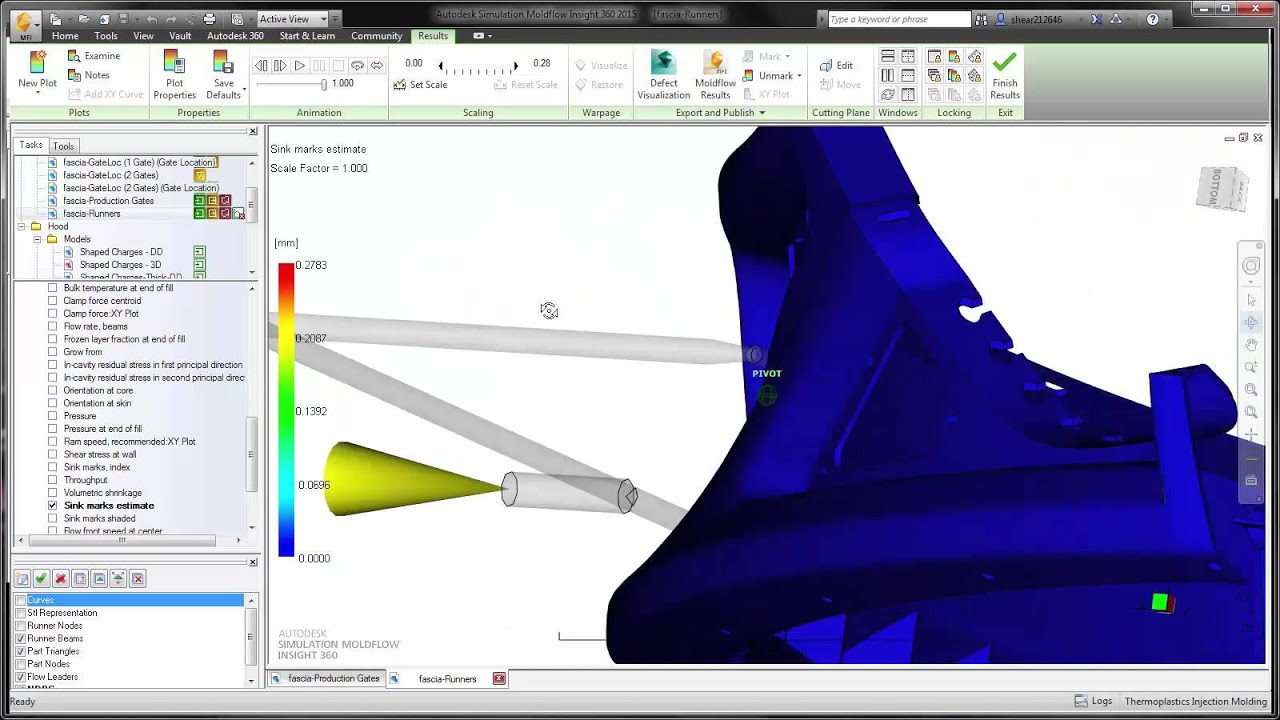Open Logs in status bar

[1093, 702]
